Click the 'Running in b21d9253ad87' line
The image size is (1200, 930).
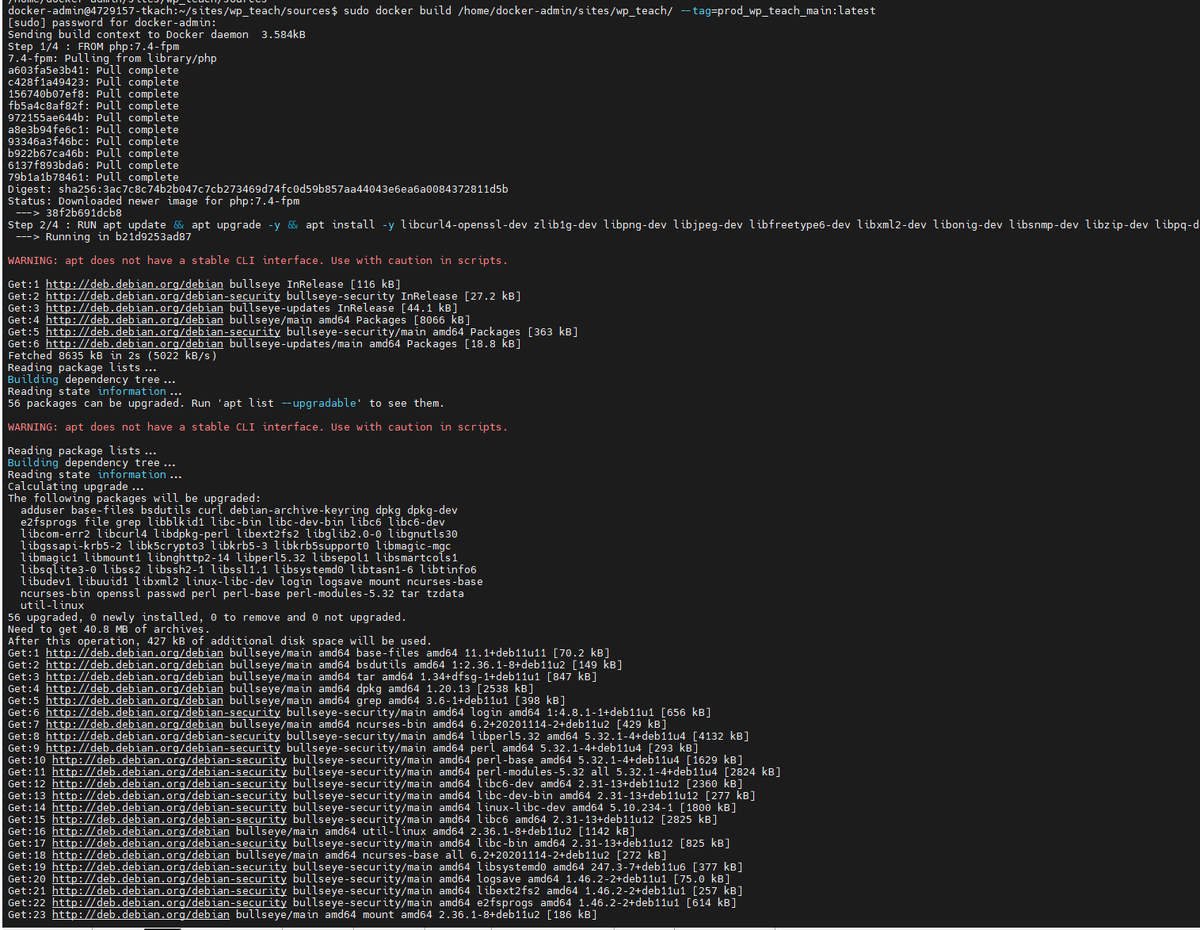[x=103, y=237]
